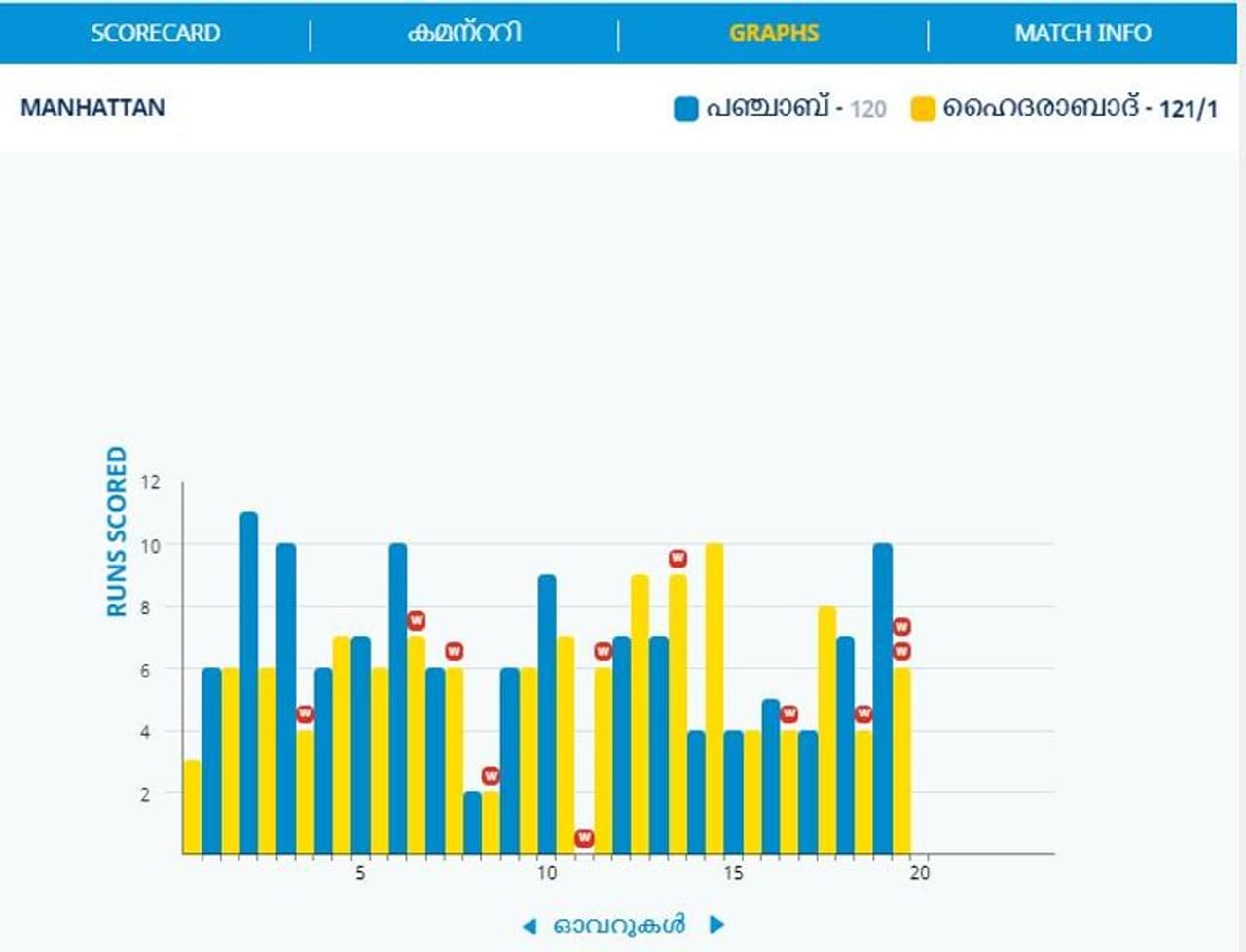Click the ഓവറുകൾ axis label

(x=619, y=925)
